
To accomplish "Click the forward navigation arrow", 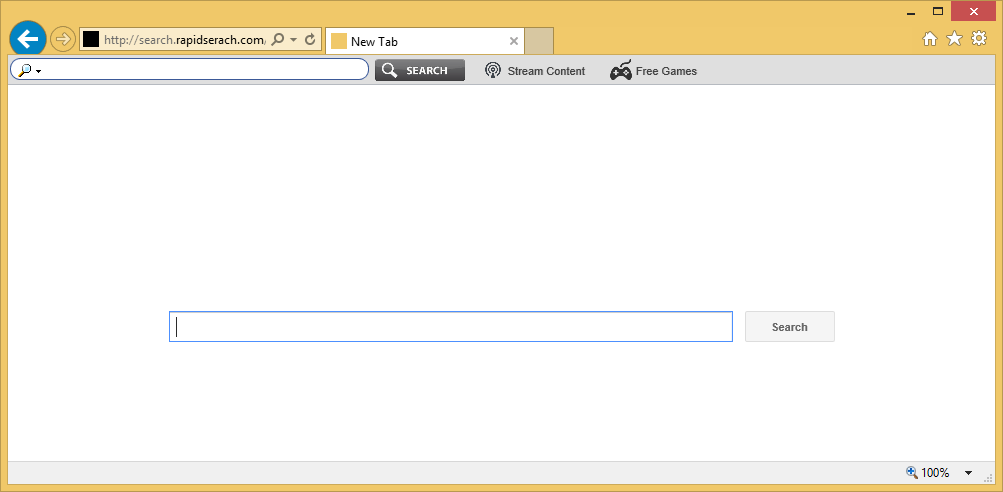I will point(62,40).
